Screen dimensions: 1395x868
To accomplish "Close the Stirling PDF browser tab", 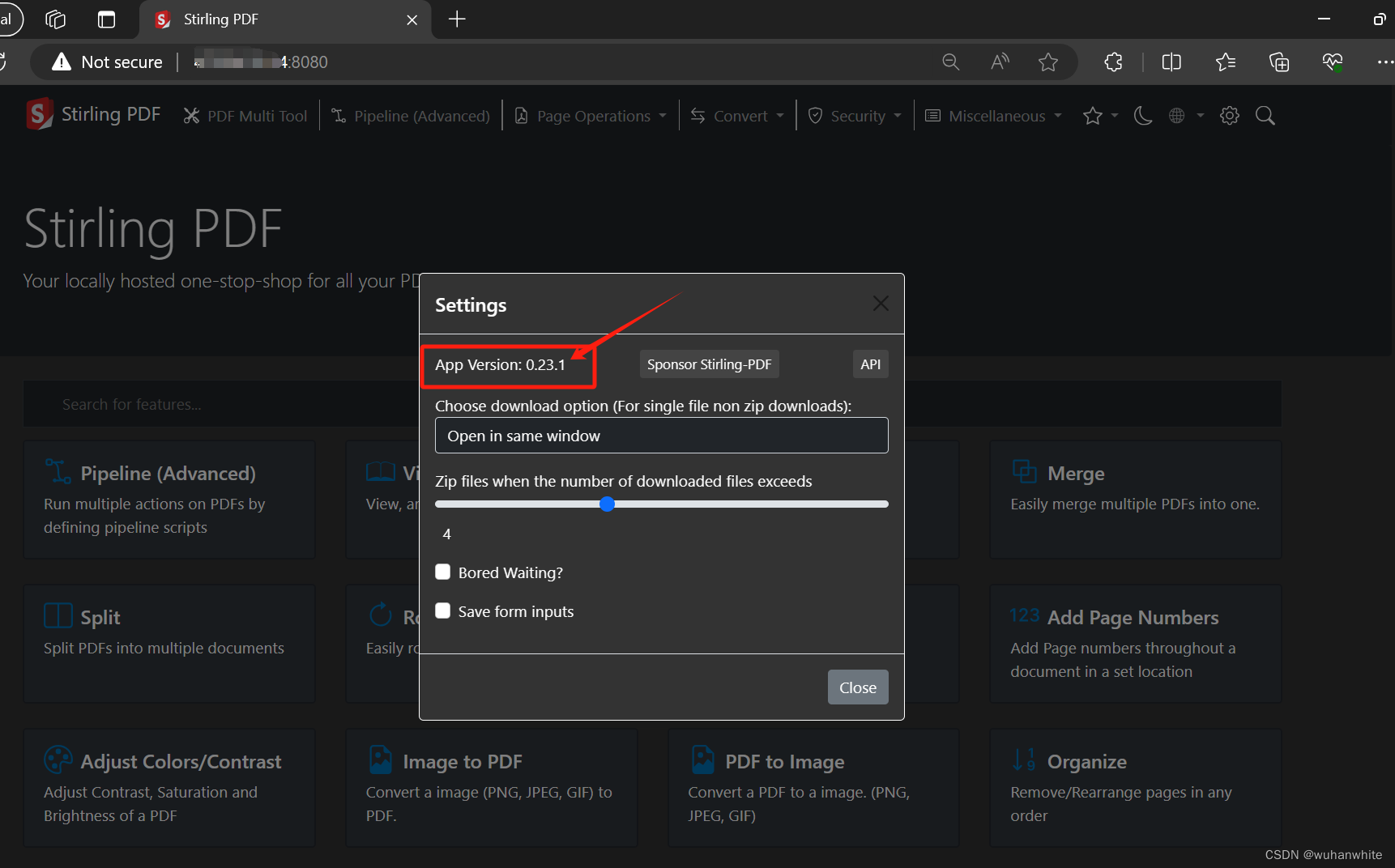I will pos(412,19).
